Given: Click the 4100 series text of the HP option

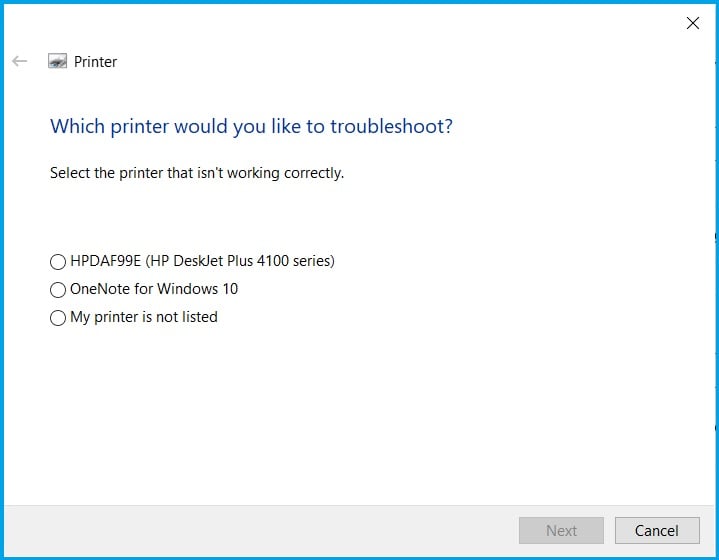Looking at the screenshot, I should click(296, 261).
